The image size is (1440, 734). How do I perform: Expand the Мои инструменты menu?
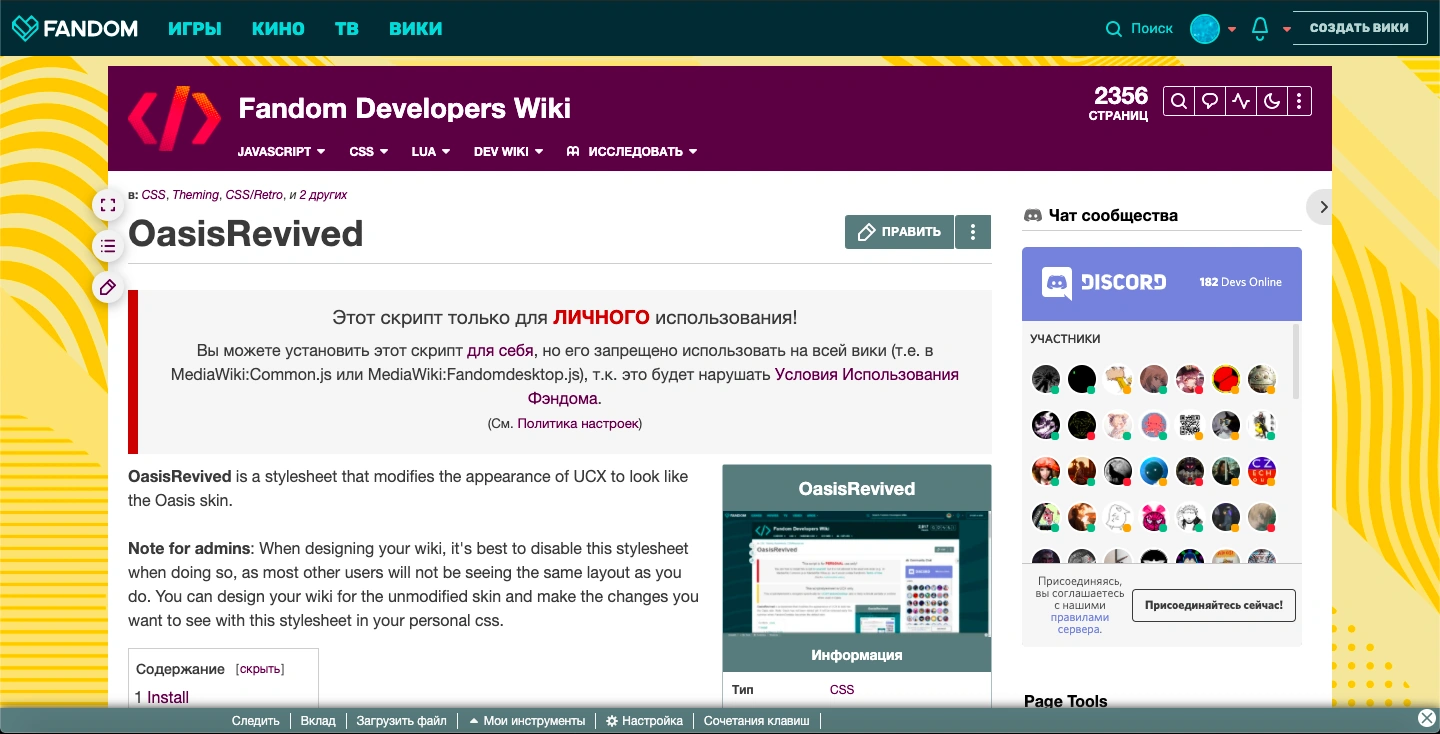click(x=526, y=721)
